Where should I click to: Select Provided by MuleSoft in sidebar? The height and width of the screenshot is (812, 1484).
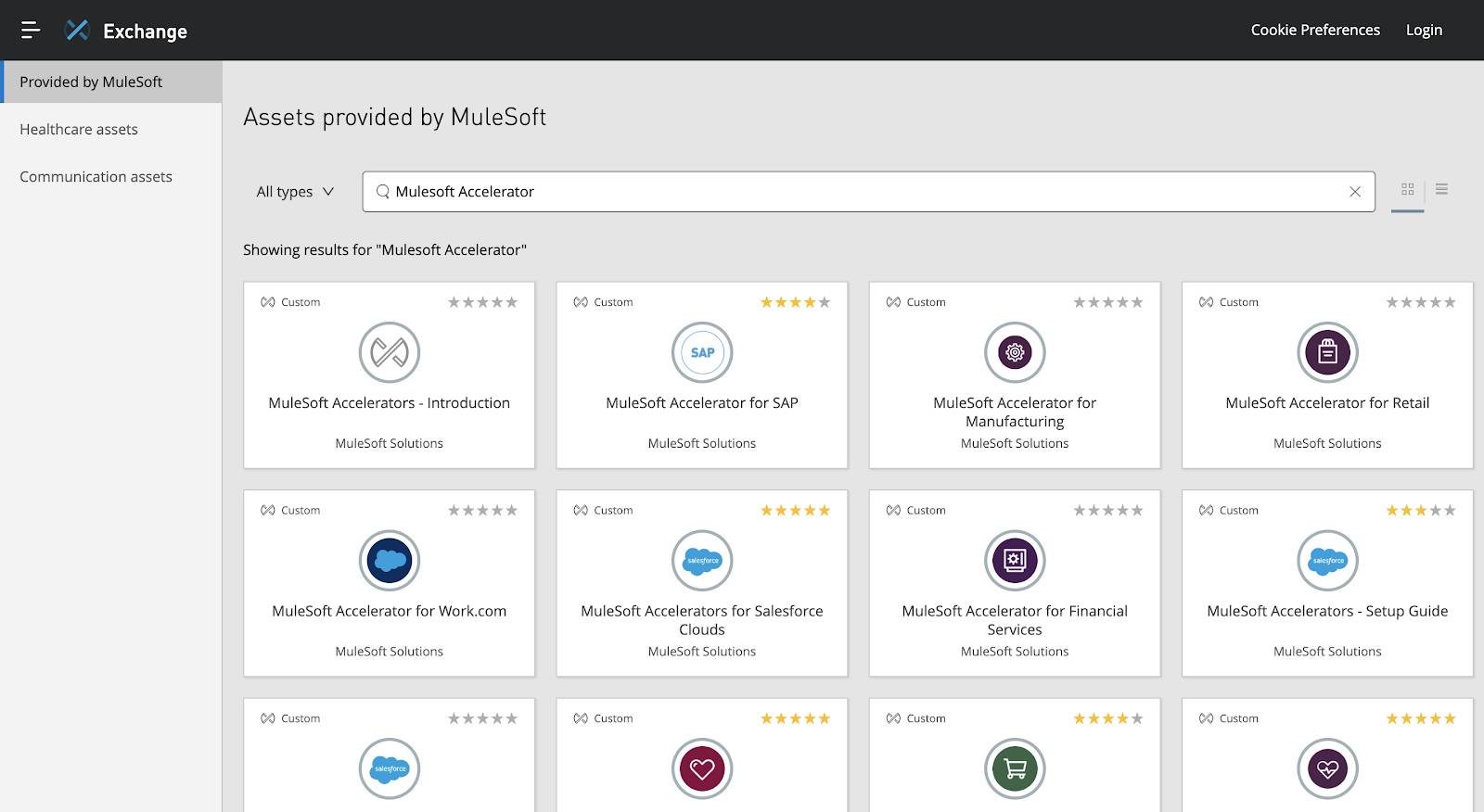(111, 82)
